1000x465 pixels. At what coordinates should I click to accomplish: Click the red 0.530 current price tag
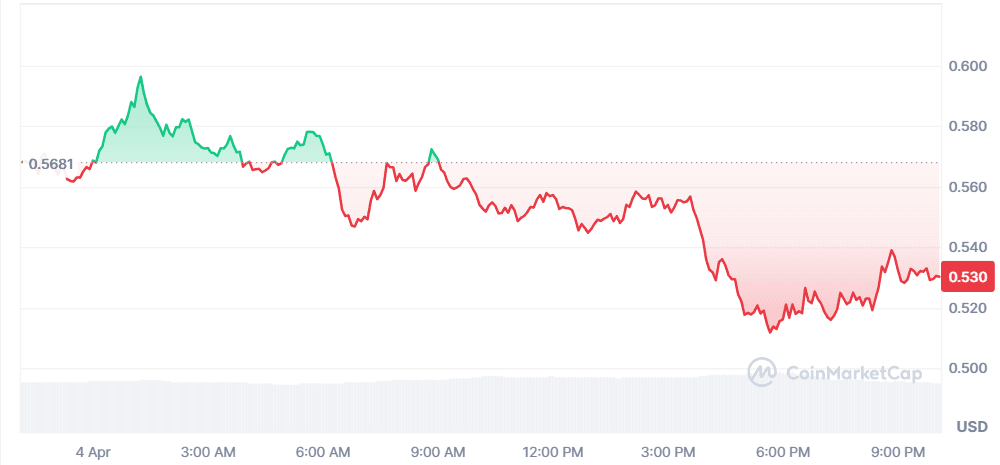click(967, 277)
